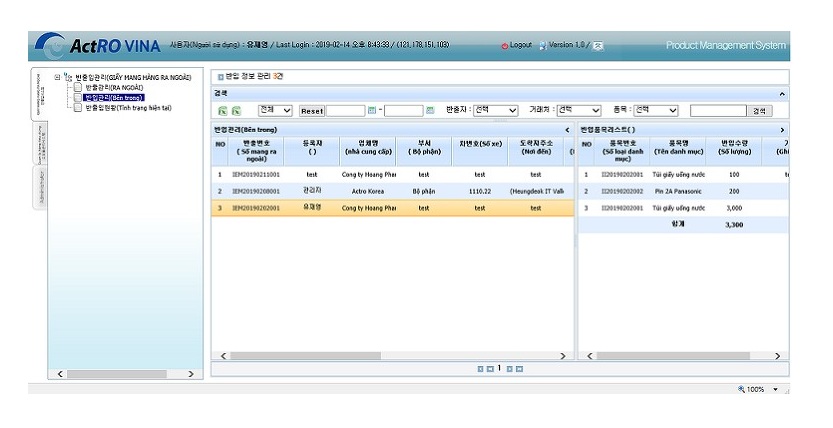Click the 1110.22 vehicle number cell
833x428 pixels.
480,191
